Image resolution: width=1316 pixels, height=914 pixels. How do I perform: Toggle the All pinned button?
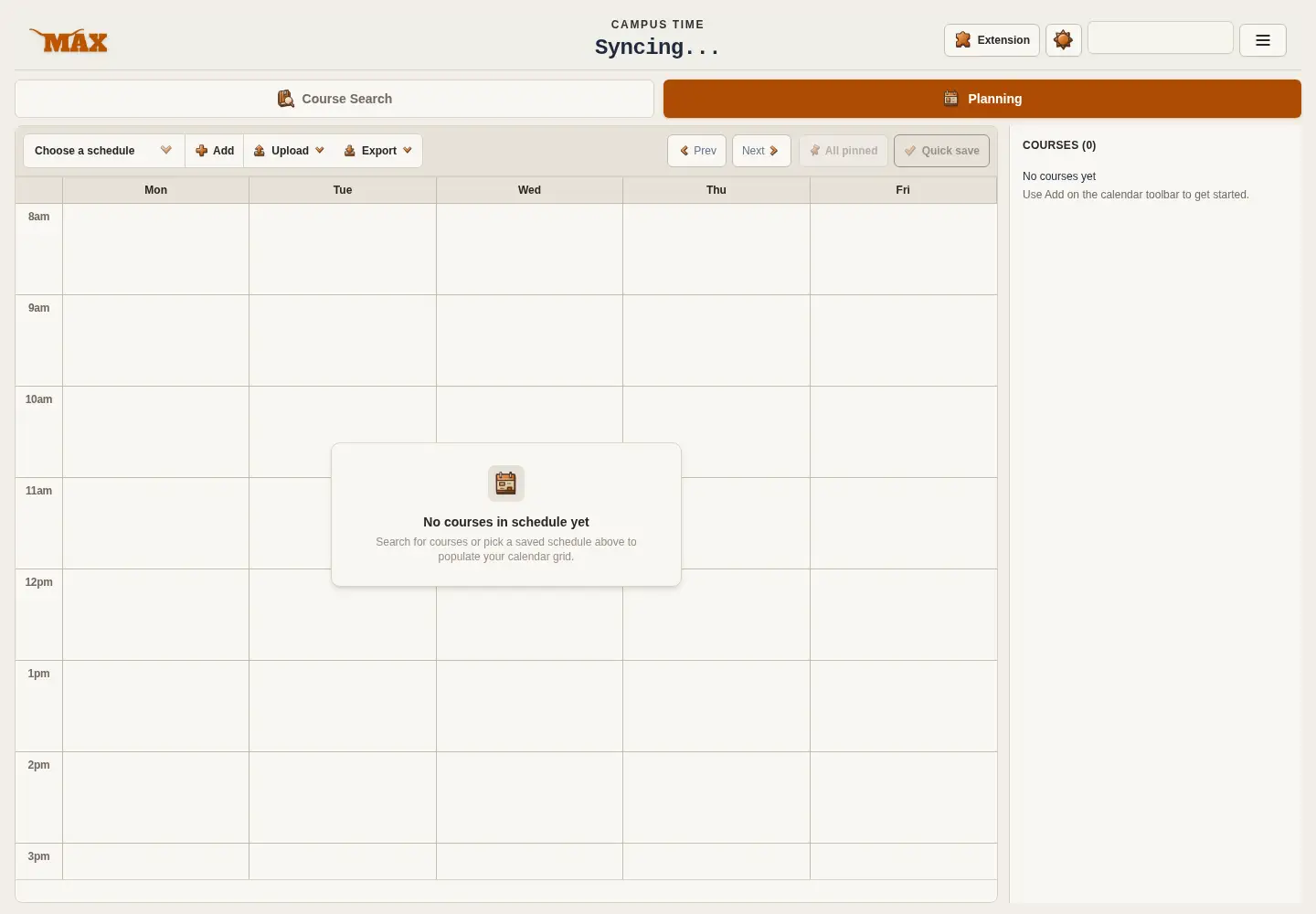tap(844, 151)
